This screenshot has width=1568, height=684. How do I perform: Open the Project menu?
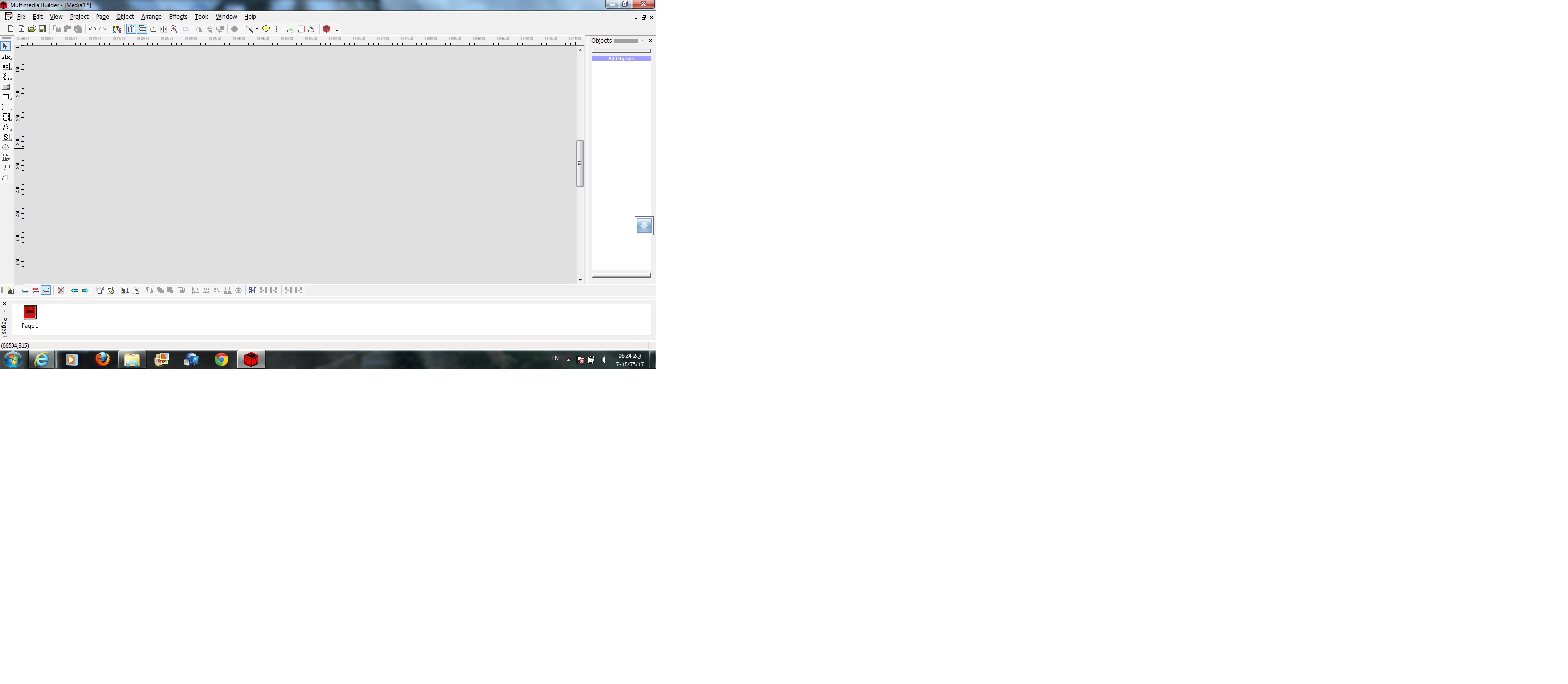coord(79,16)
